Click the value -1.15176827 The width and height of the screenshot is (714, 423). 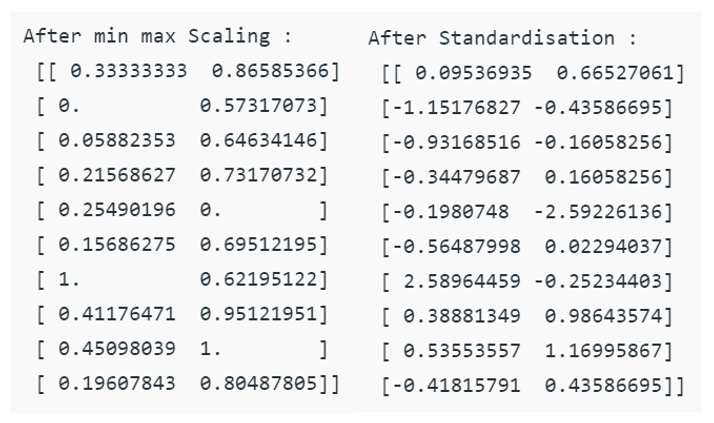(456, 108)
